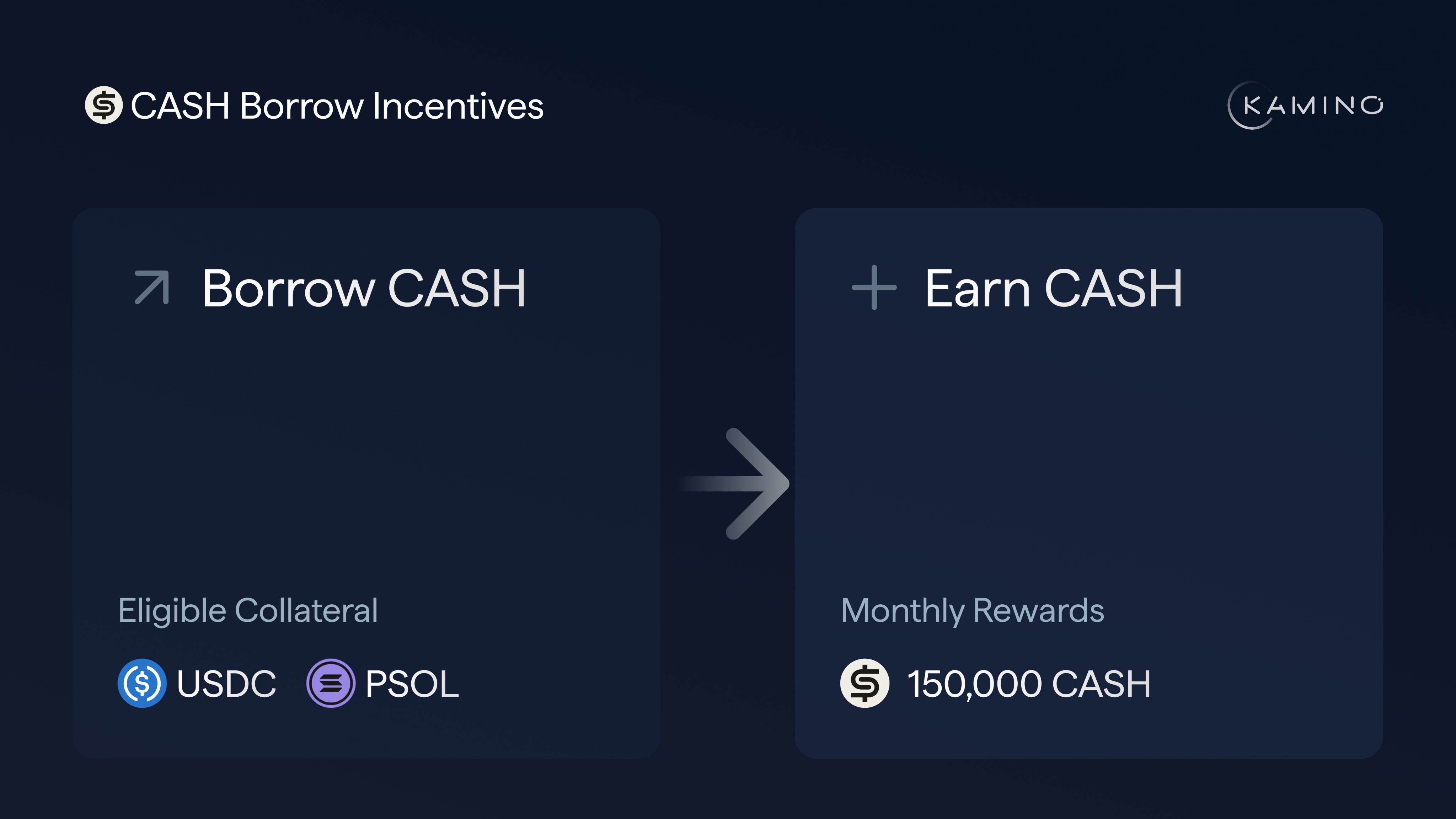Viewport: 1456px width, 819px height.
Task: Click the blue USDC coin icon
Action: pos(142,683)
